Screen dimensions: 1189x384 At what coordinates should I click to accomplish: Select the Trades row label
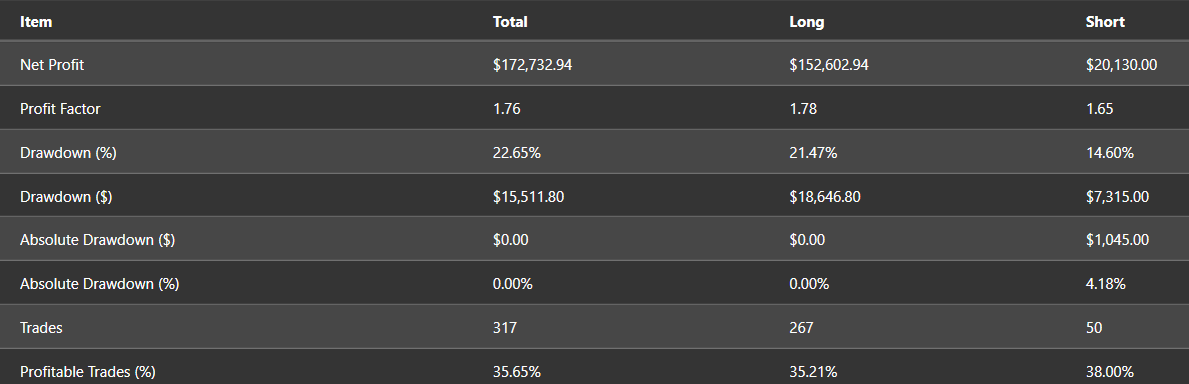coord(41,329)
